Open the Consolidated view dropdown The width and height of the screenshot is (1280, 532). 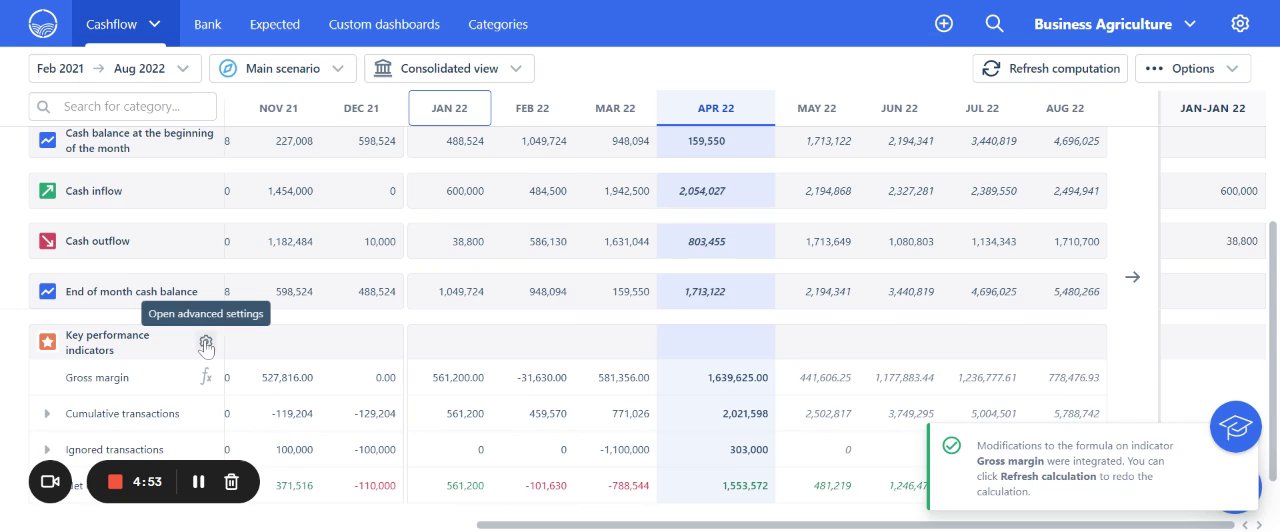pyautogui.click(x=449, y=68)
